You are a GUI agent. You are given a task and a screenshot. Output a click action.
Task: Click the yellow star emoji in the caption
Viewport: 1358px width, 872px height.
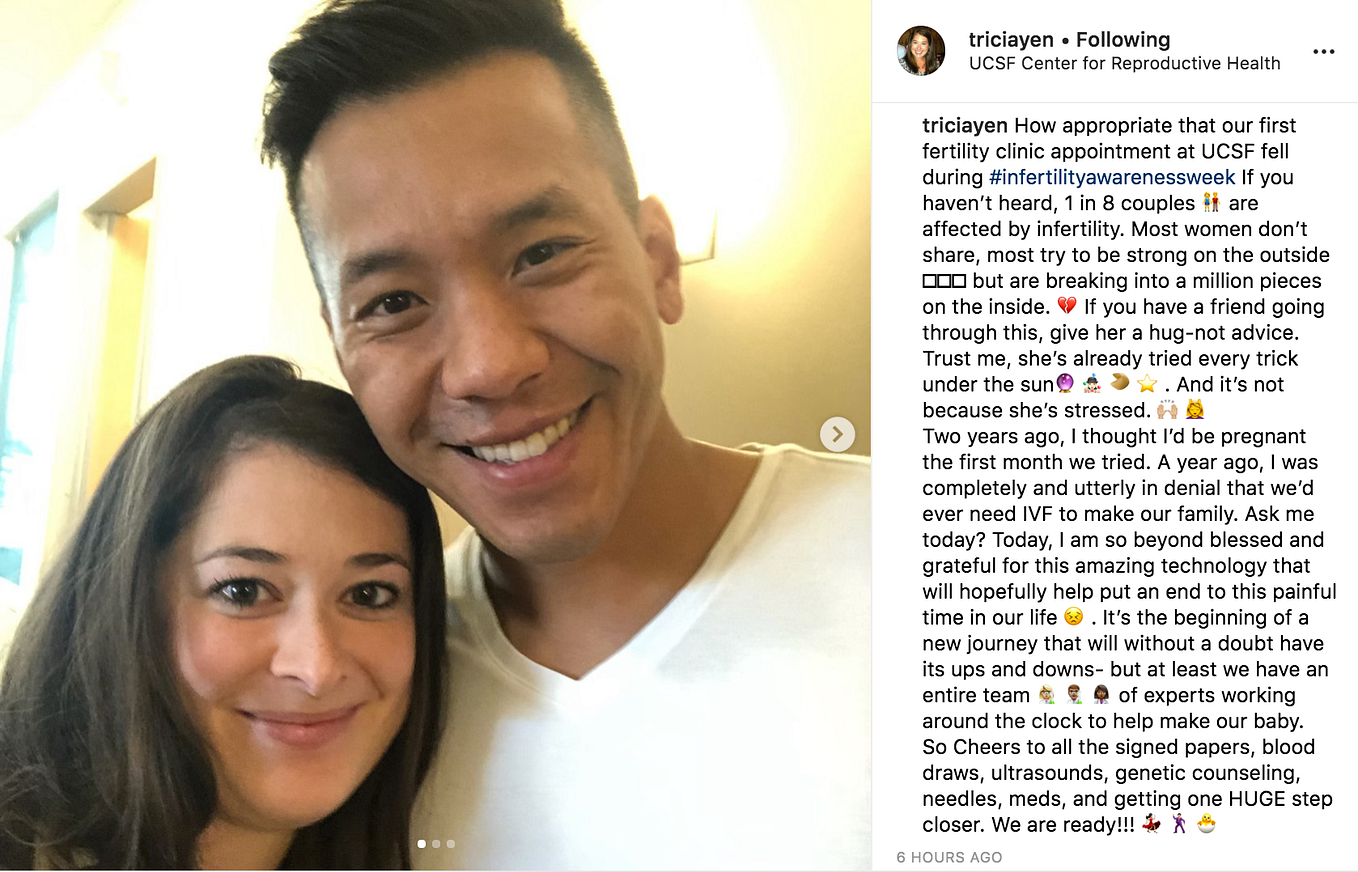(1147, 384)
